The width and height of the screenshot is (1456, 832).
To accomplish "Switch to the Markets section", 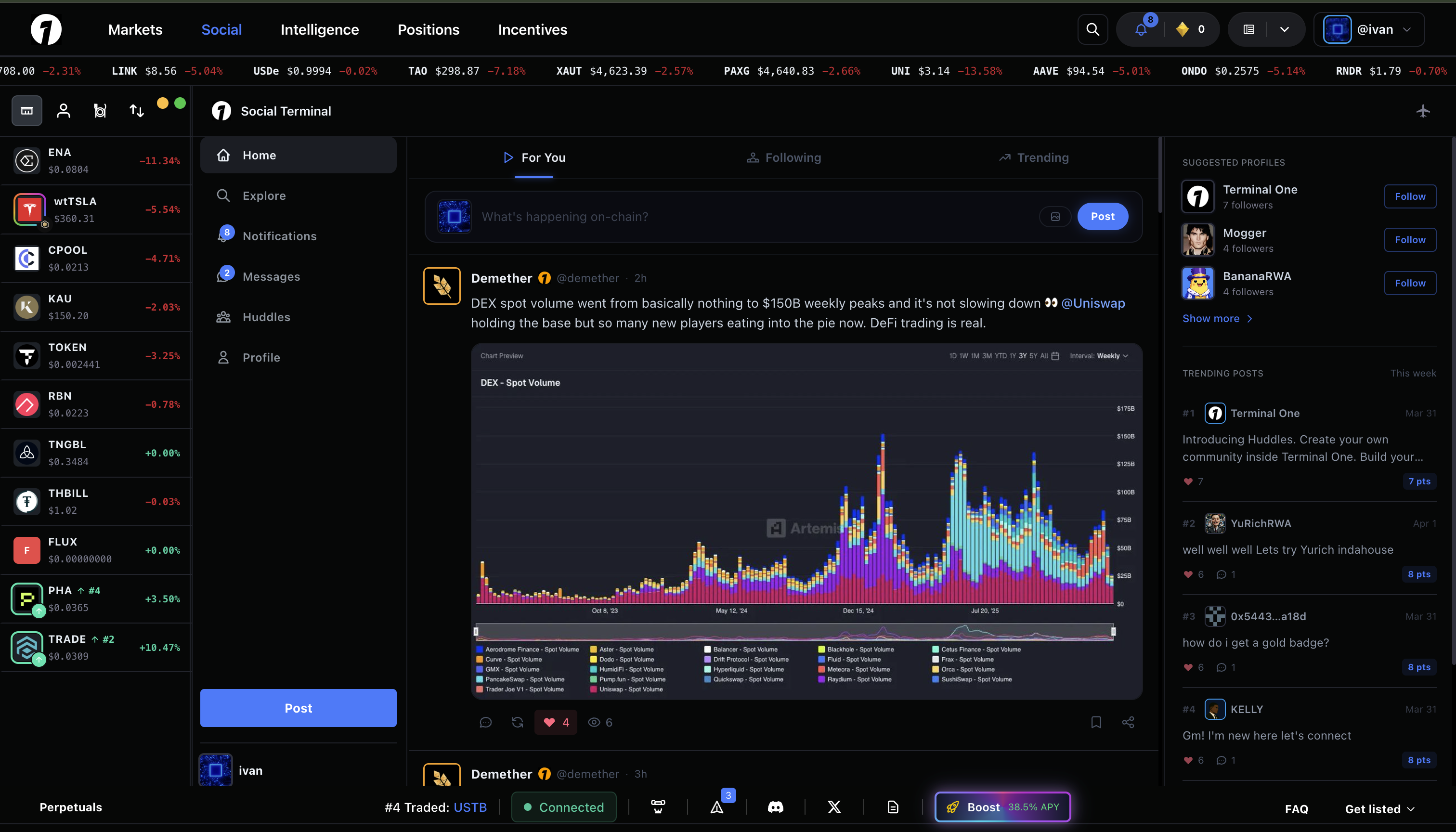I will tap(135, 30).
